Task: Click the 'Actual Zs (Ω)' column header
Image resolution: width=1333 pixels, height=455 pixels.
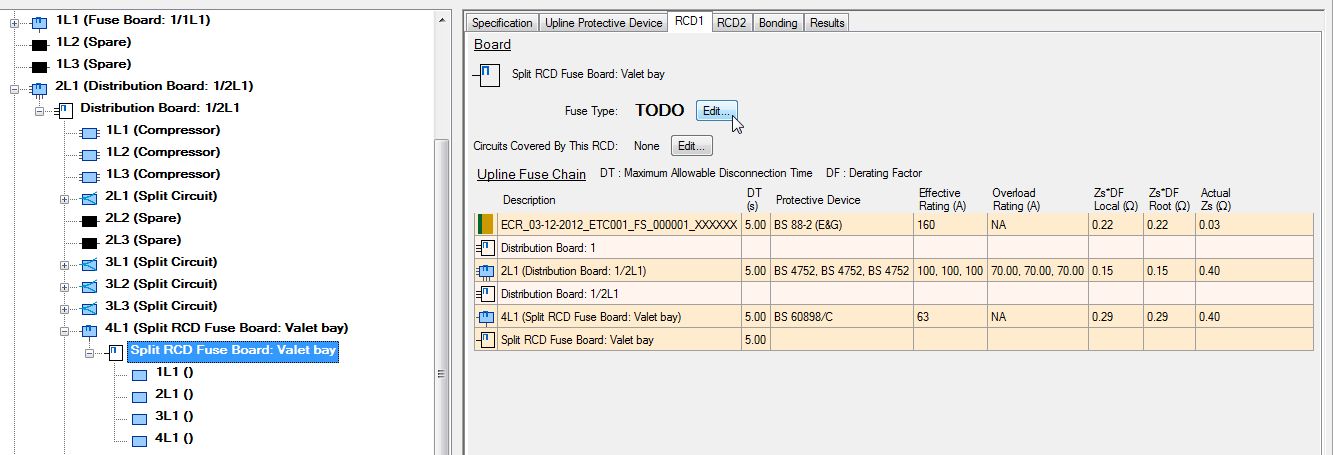Action: (x=1216, y=199)
